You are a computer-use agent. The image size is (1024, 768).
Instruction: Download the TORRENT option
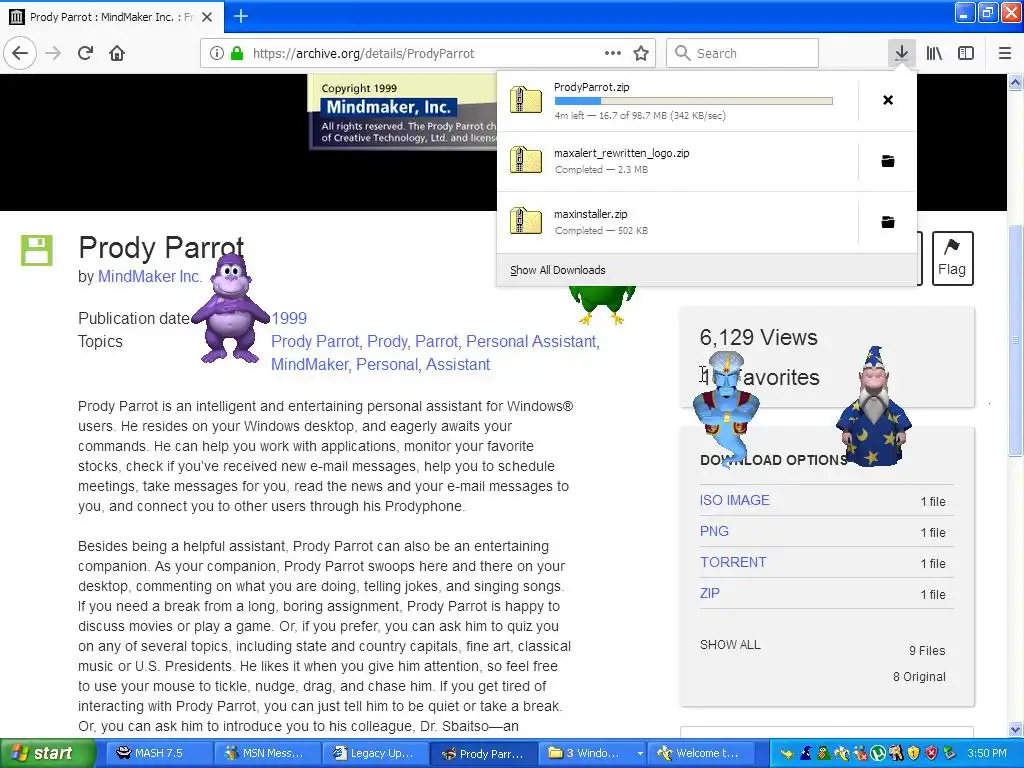pos(733,562)
